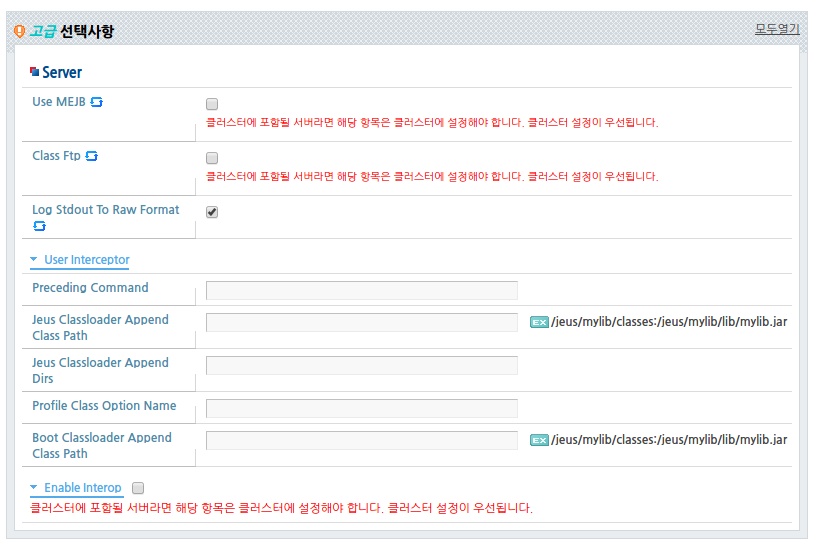Focus the Jeus Classloader Append Dirs field

[362, 365]
